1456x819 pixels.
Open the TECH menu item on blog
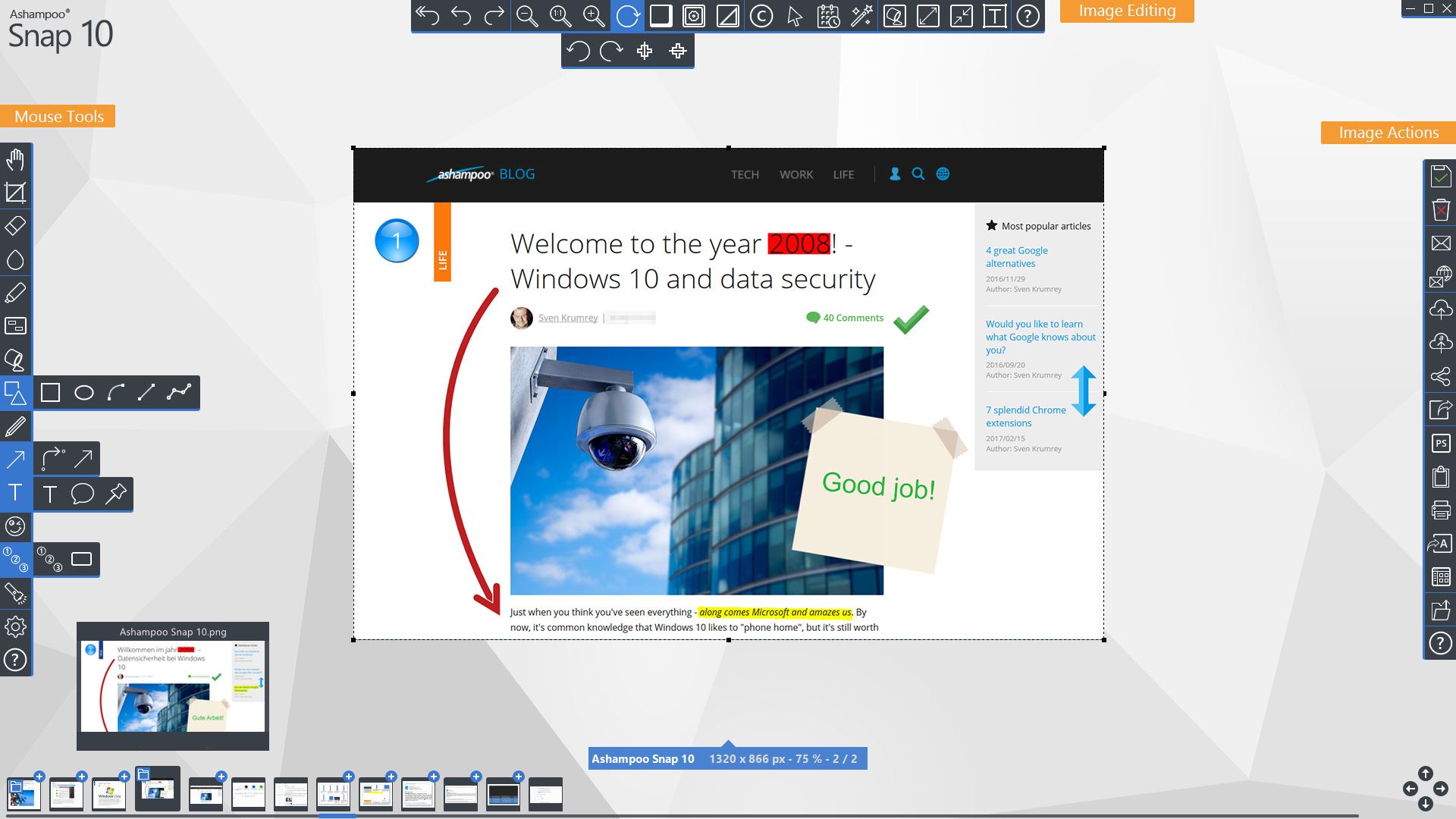(x=744, y=174)
